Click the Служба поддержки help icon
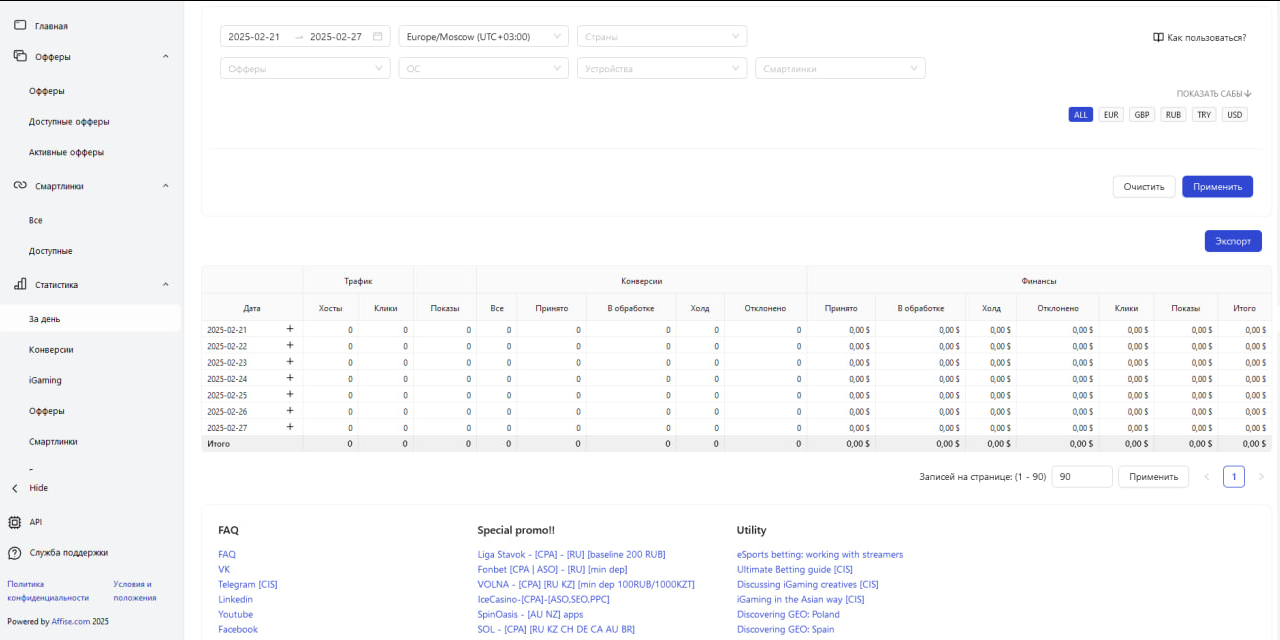Image resolution: width=1280 pixels, height=640 pixels. [15, 552]
